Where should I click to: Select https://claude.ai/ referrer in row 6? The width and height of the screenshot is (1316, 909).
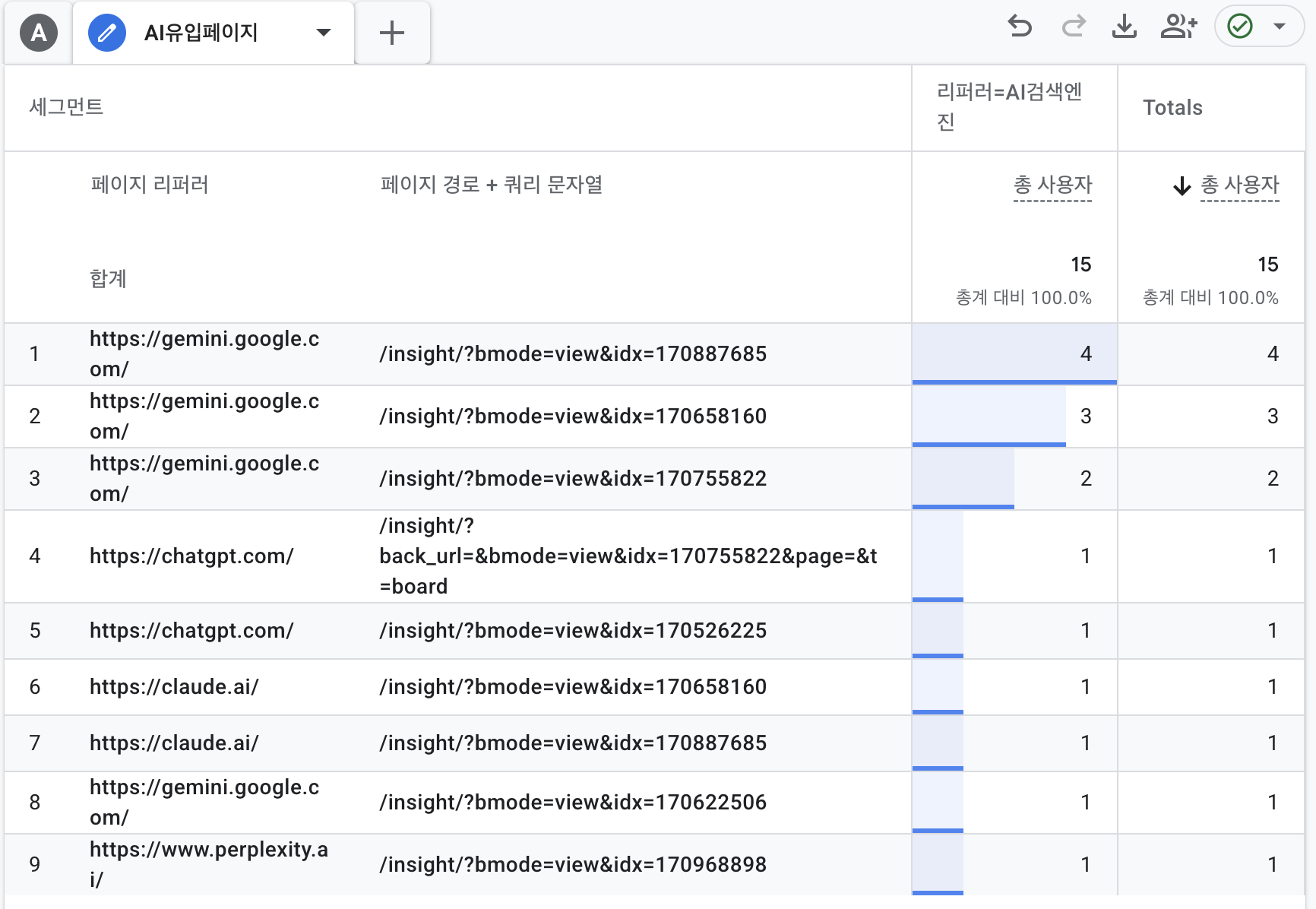coord(174,686)
